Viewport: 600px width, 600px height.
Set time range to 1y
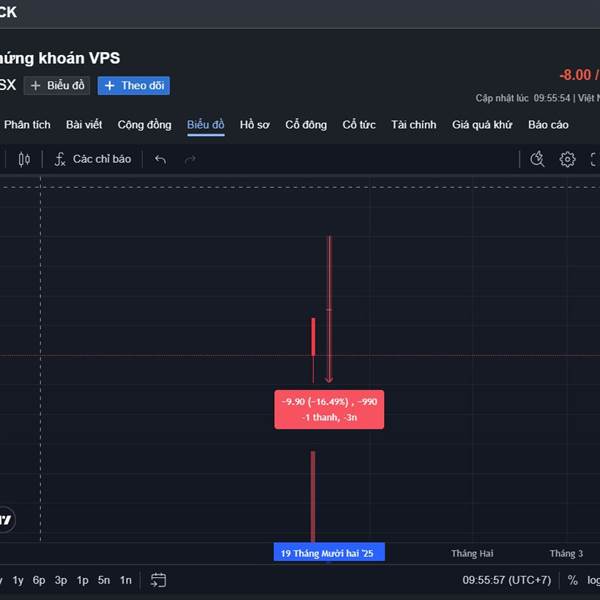tap(18, 580)
